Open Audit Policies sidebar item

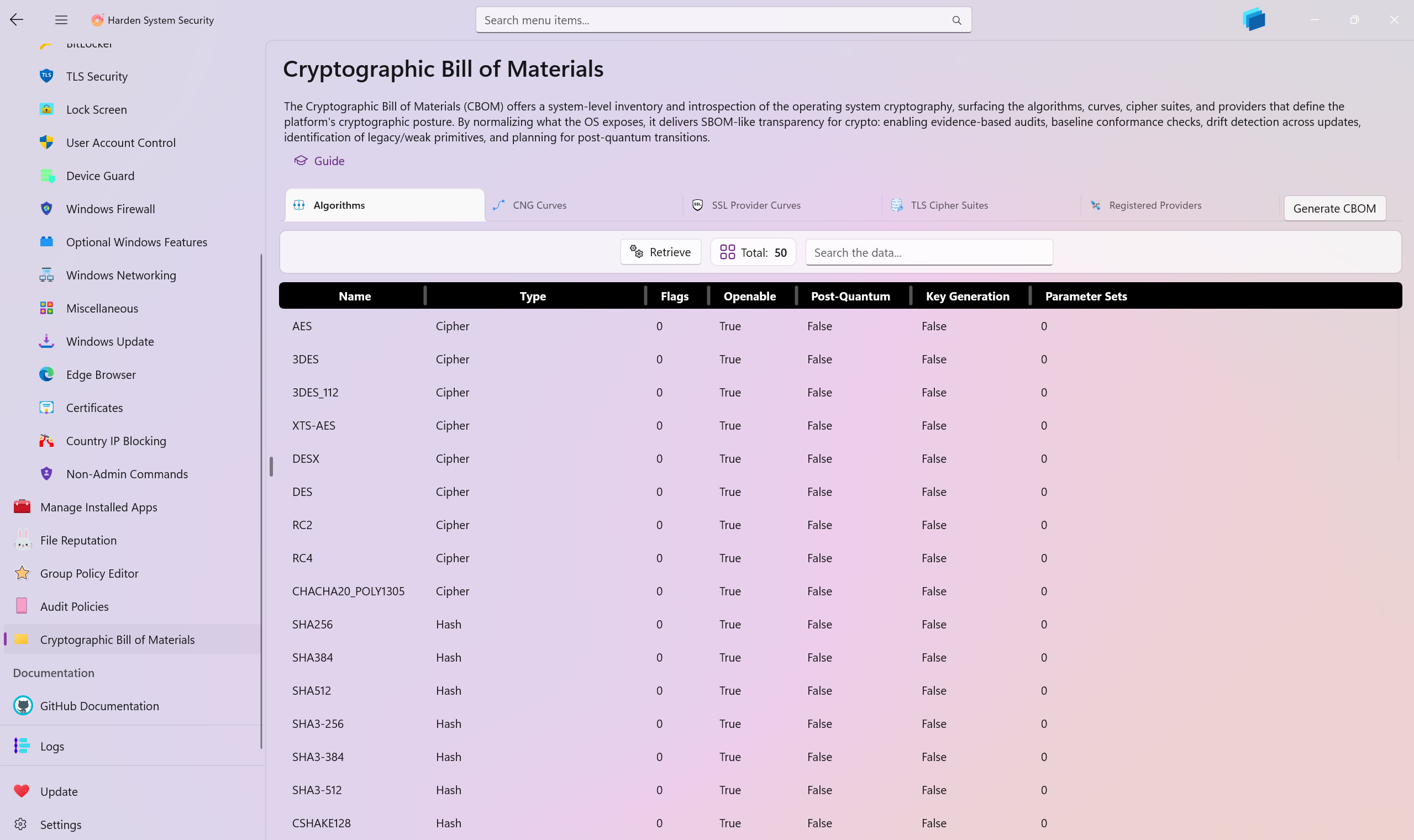[74, 606]
